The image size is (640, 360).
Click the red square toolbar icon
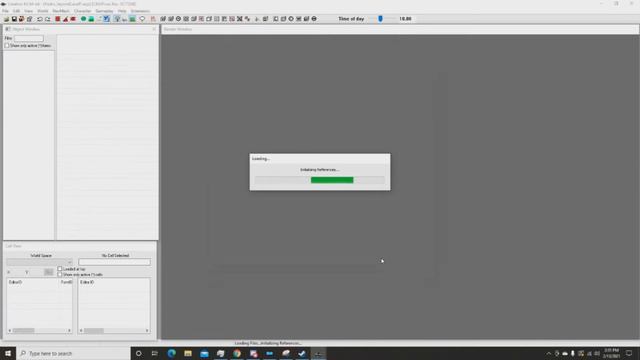pyautogui.click(x=58, y=19)
